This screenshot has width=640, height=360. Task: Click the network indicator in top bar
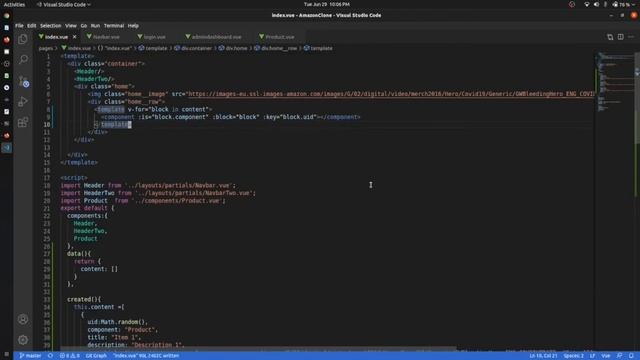tap(587, 4)
